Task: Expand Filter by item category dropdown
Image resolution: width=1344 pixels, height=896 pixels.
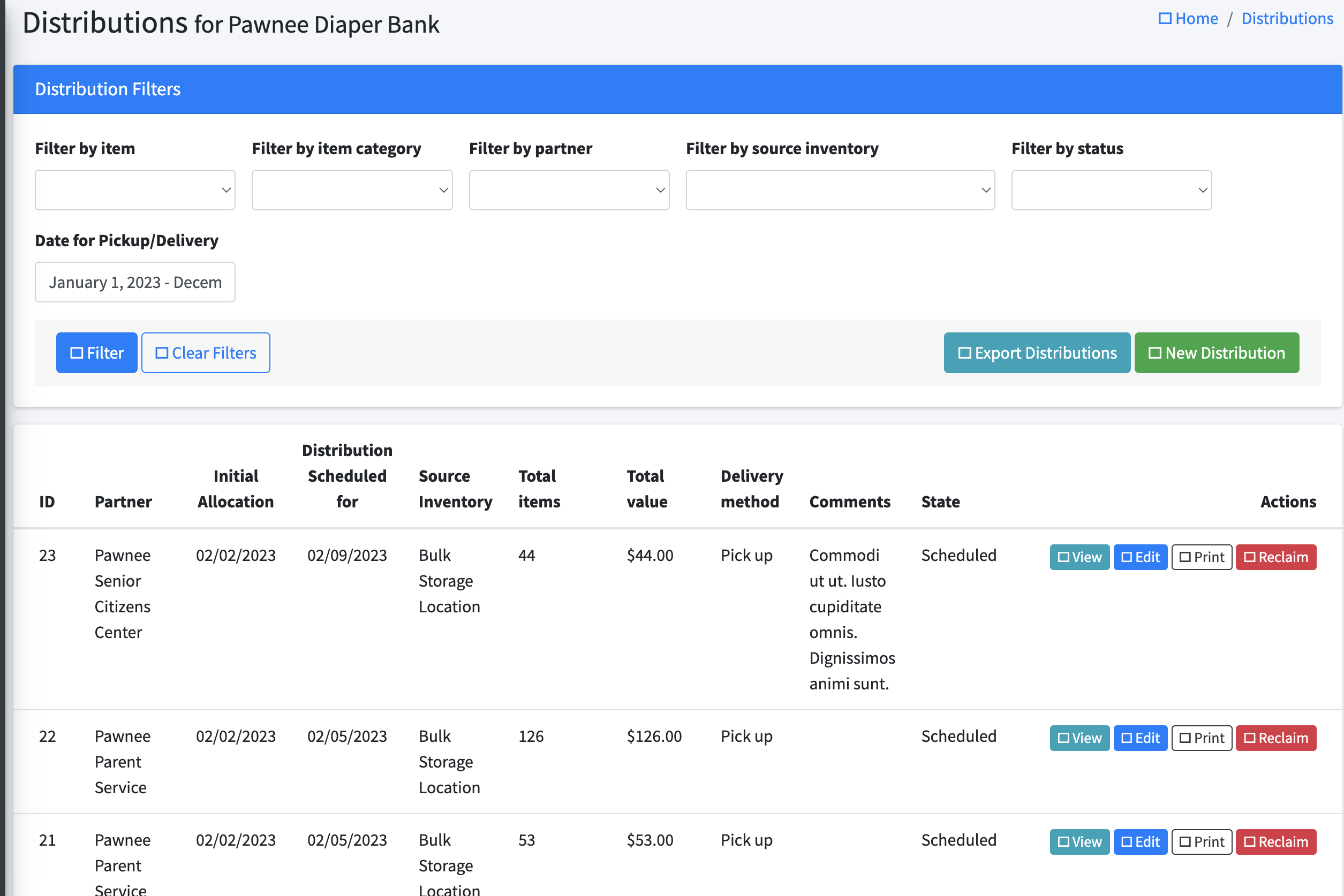Action: pyautogui.click(x=352, y=189)
